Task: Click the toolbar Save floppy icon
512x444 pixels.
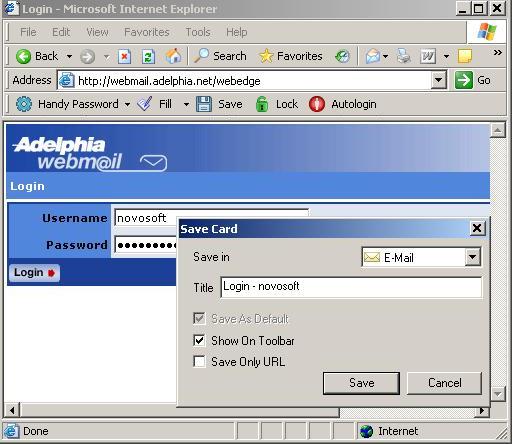Action: pos(204,104)
